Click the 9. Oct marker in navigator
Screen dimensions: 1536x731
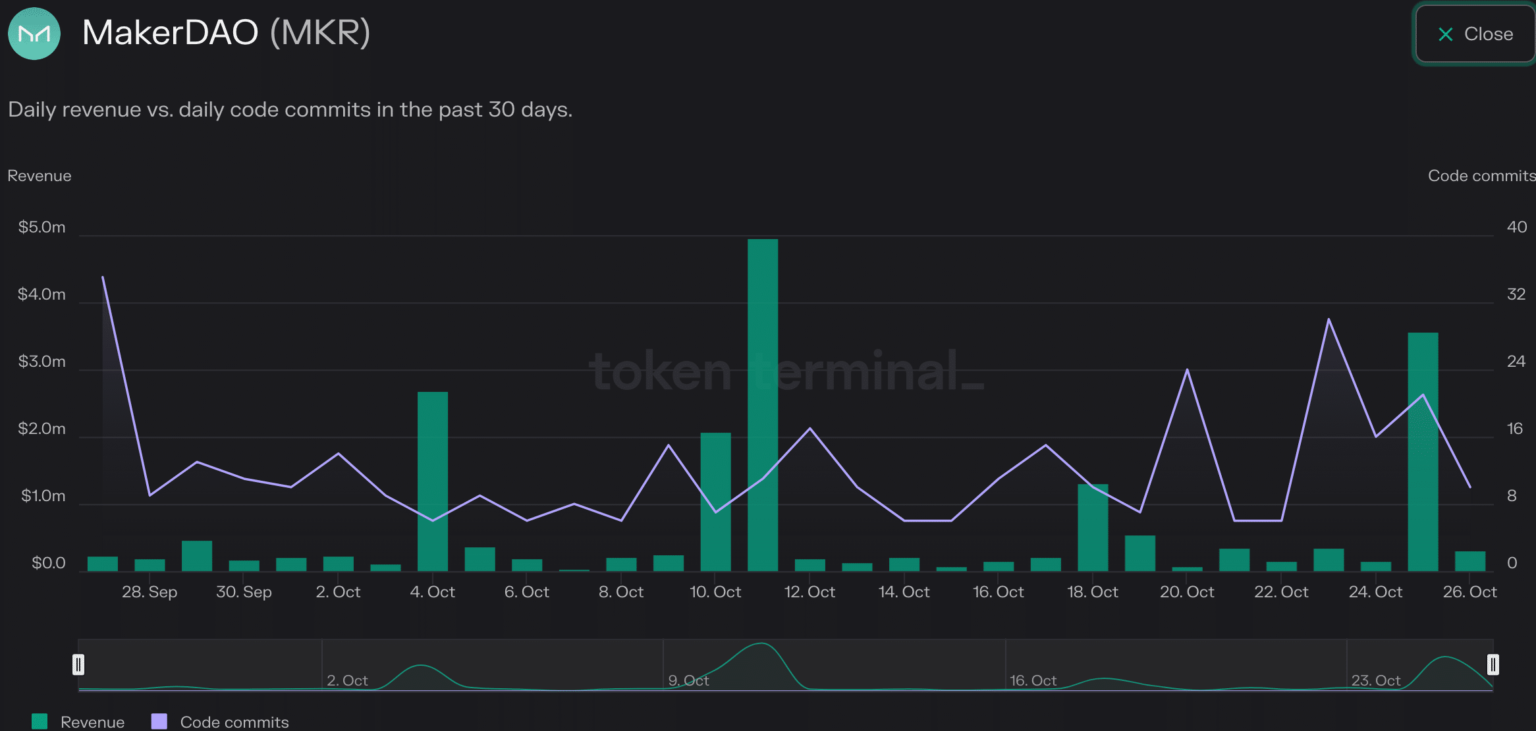689,680
